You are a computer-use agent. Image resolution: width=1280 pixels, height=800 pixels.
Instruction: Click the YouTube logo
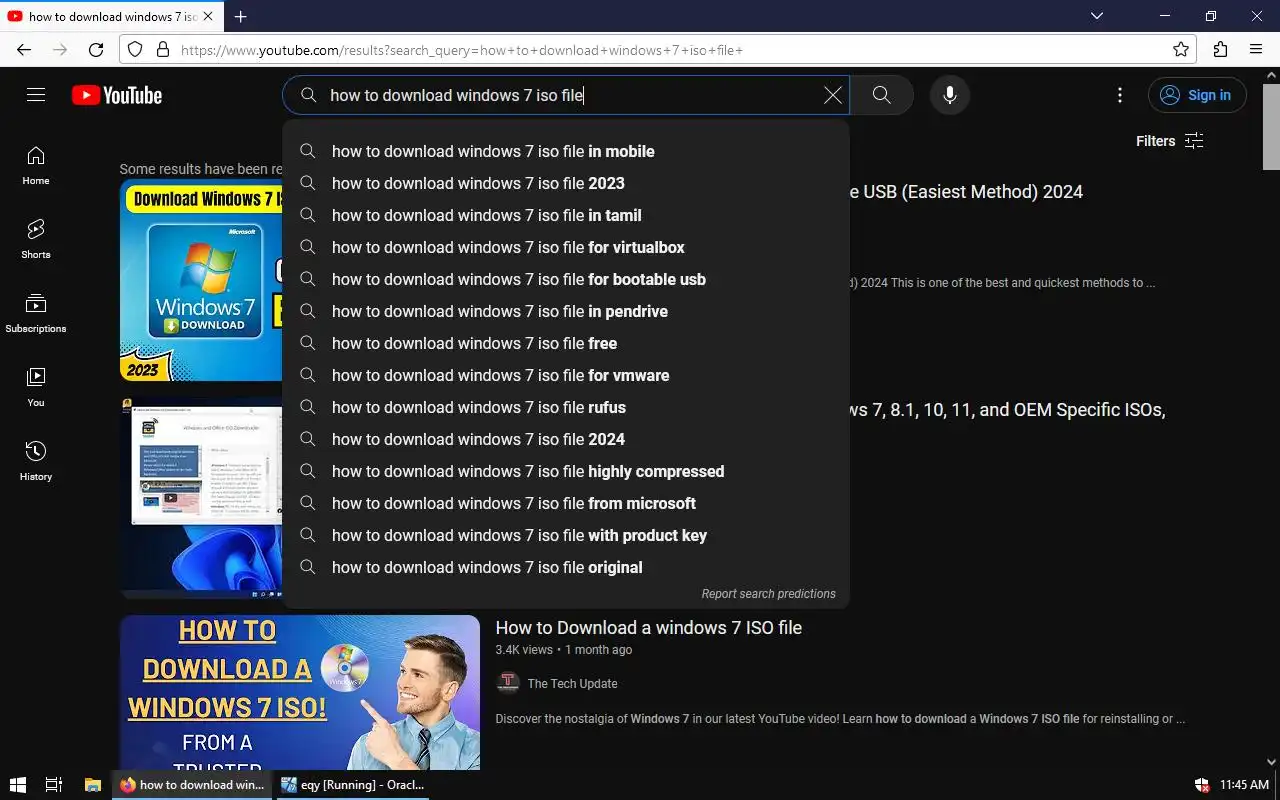(x=117, y=95)
